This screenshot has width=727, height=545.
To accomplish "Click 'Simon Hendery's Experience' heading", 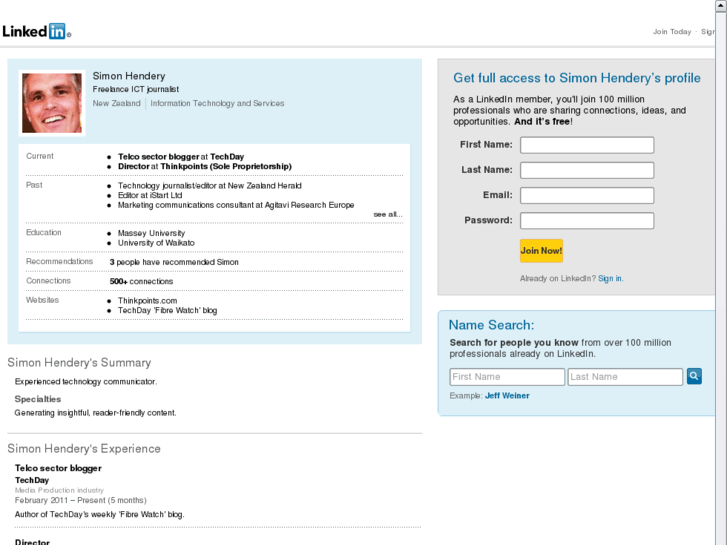I will point(84,449).
